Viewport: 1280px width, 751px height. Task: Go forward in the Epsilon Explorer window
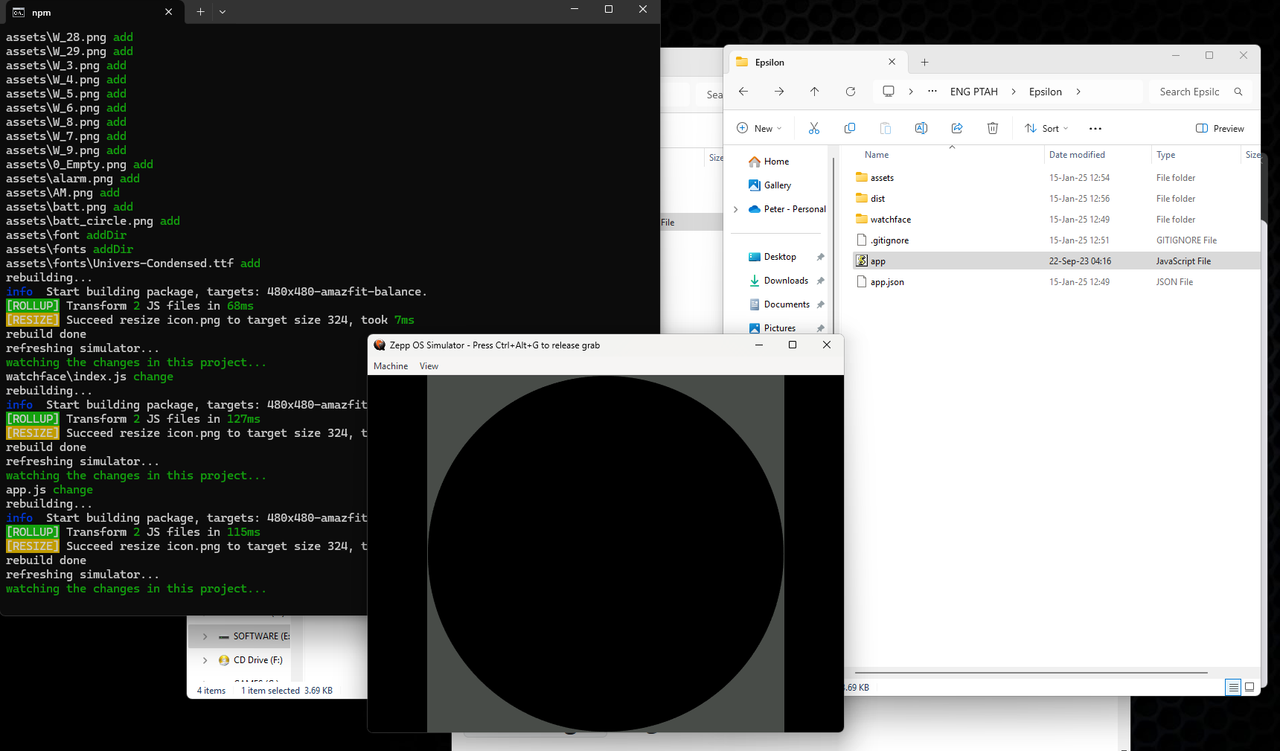tap(779, 91)
